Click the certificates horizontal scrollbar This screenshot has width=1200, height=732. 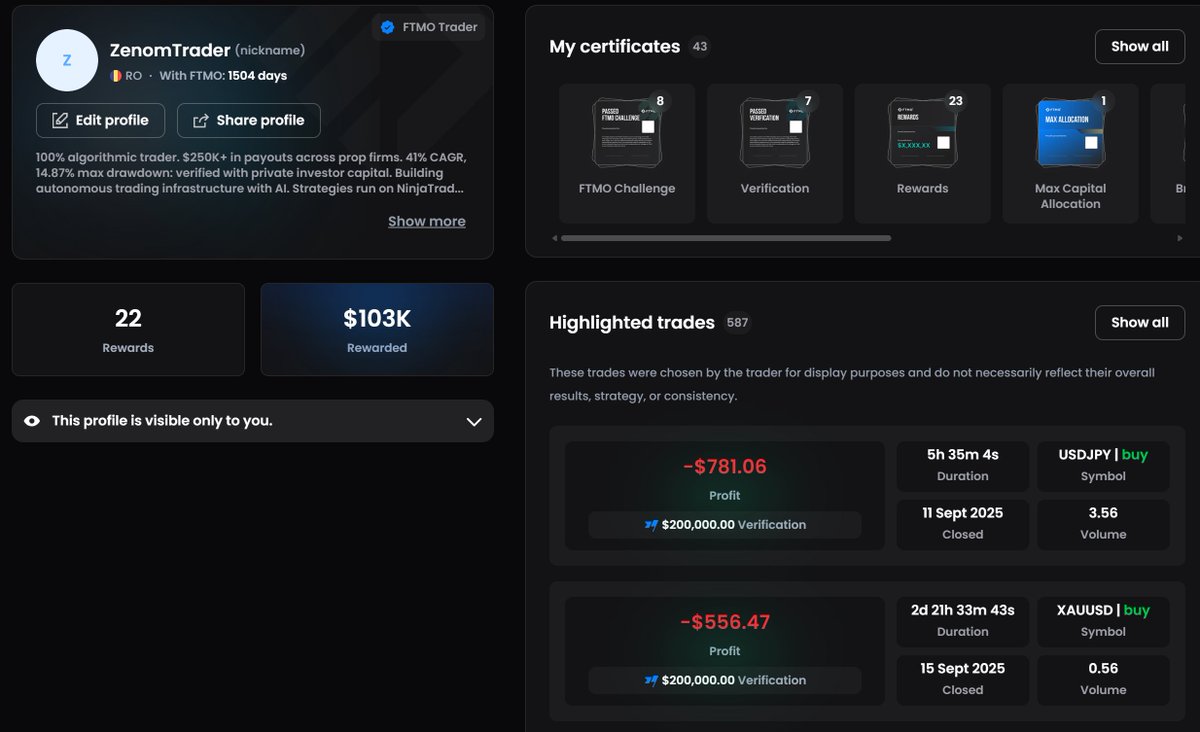click(x=726, y=238)
